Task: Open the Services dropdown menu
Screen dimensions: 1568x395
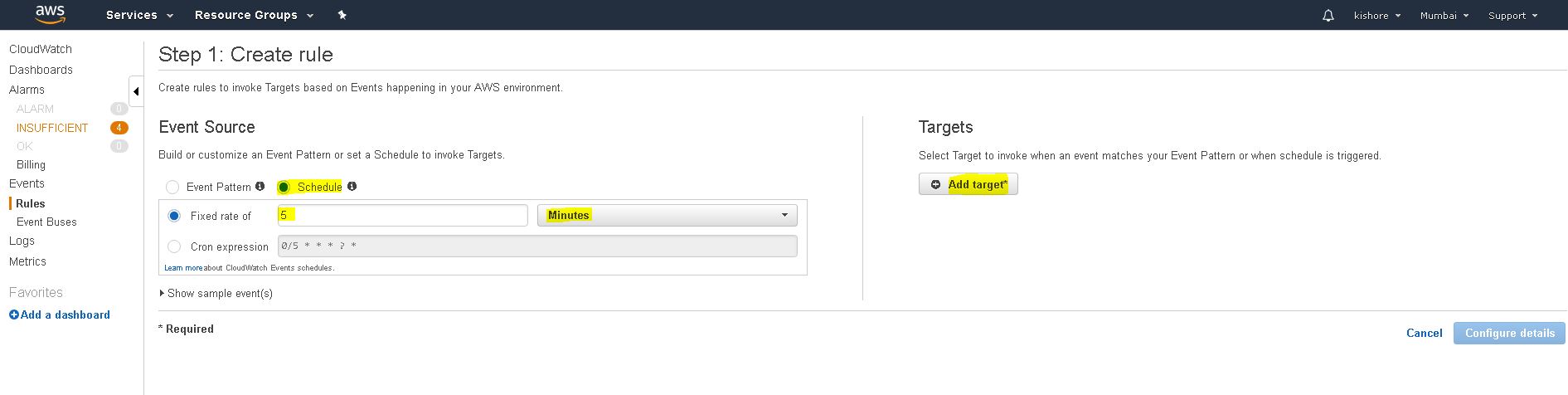Action: [x=139, y=15]
